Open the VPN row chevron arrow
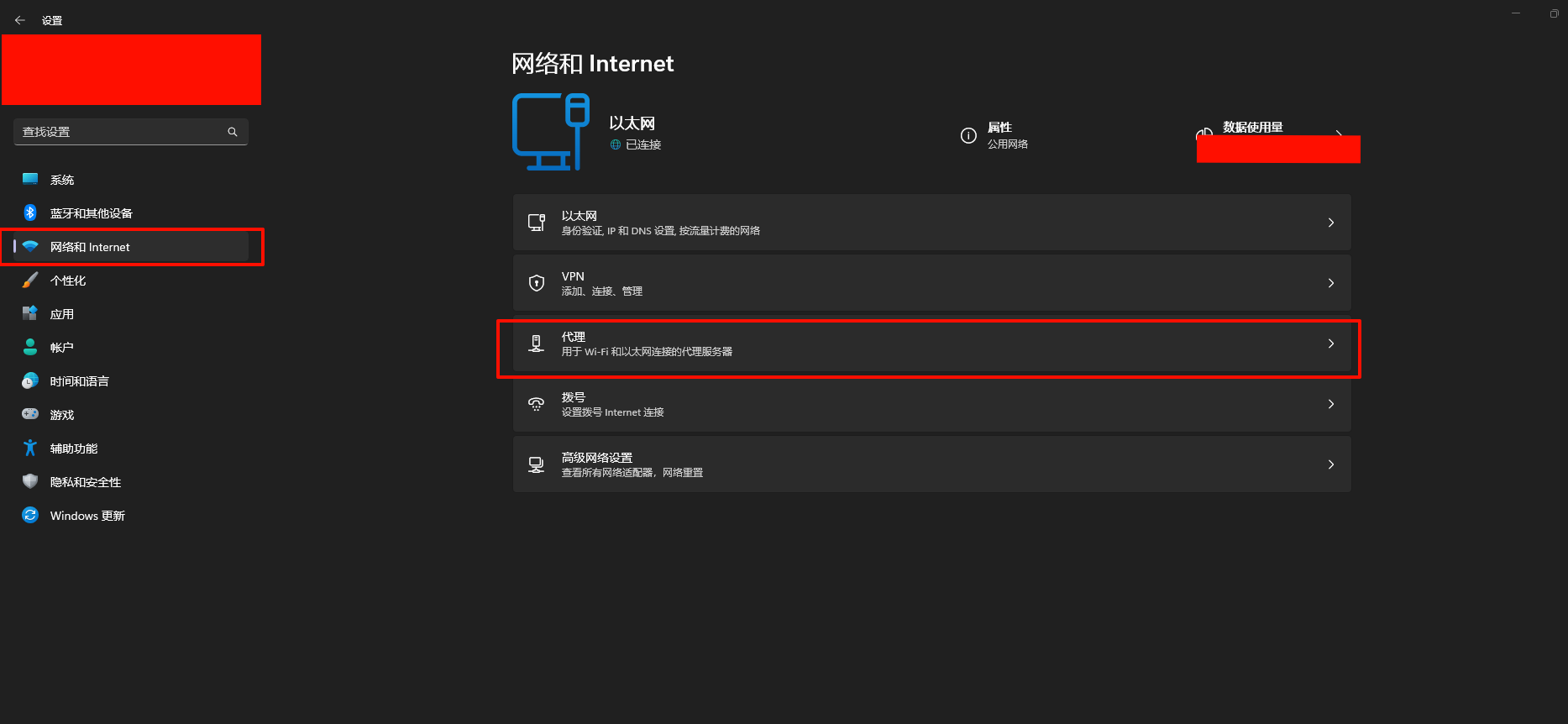 [x=1330, y=283]
